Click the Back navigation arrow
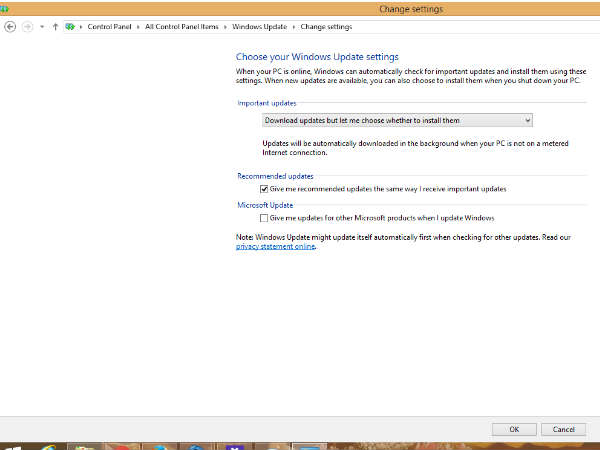The image size is (600, 450). pyautogui.click(x=10, y=26)
